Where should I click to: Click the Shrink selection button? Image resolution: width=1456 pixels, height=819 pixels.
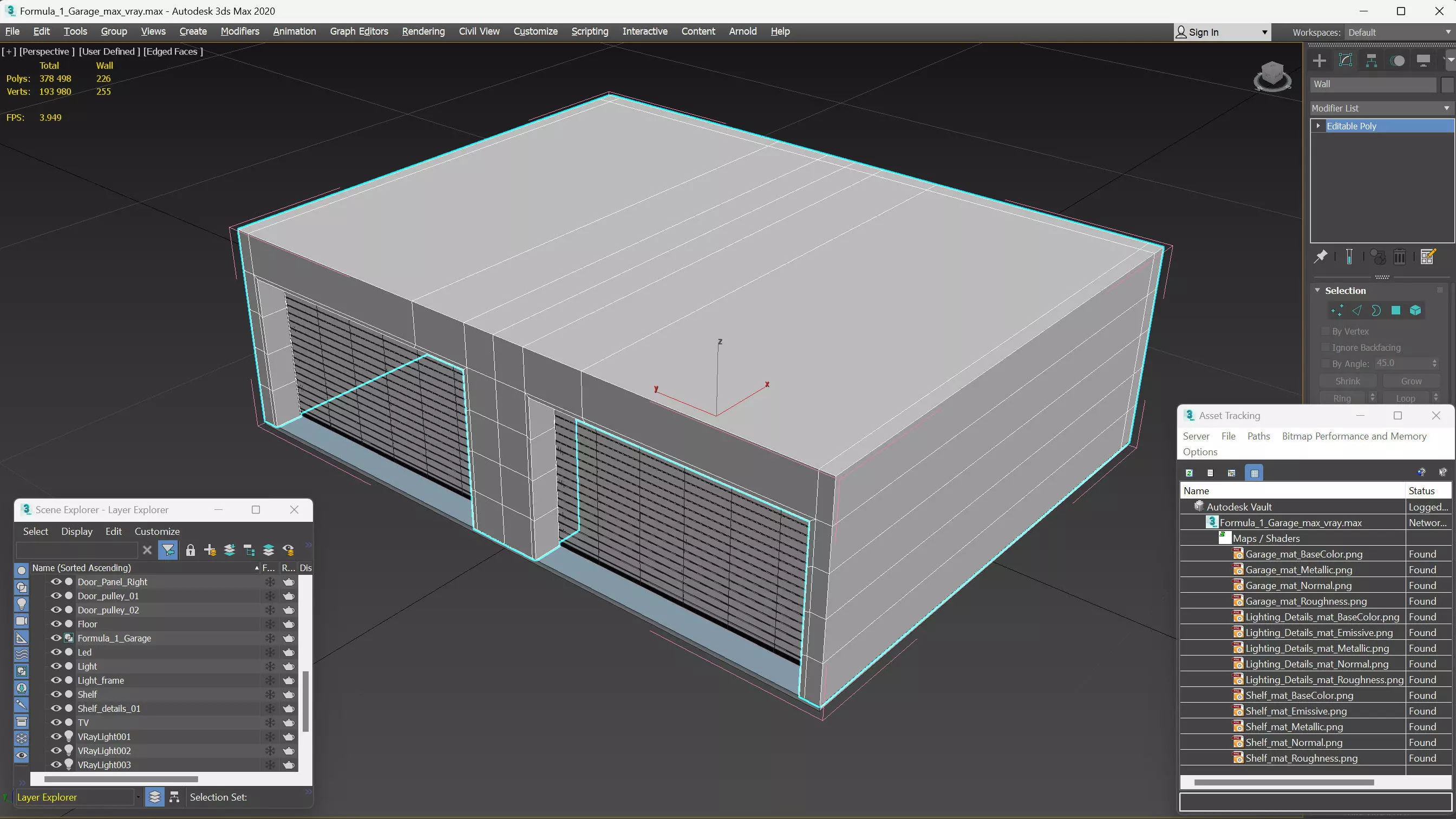(1348, 381)
